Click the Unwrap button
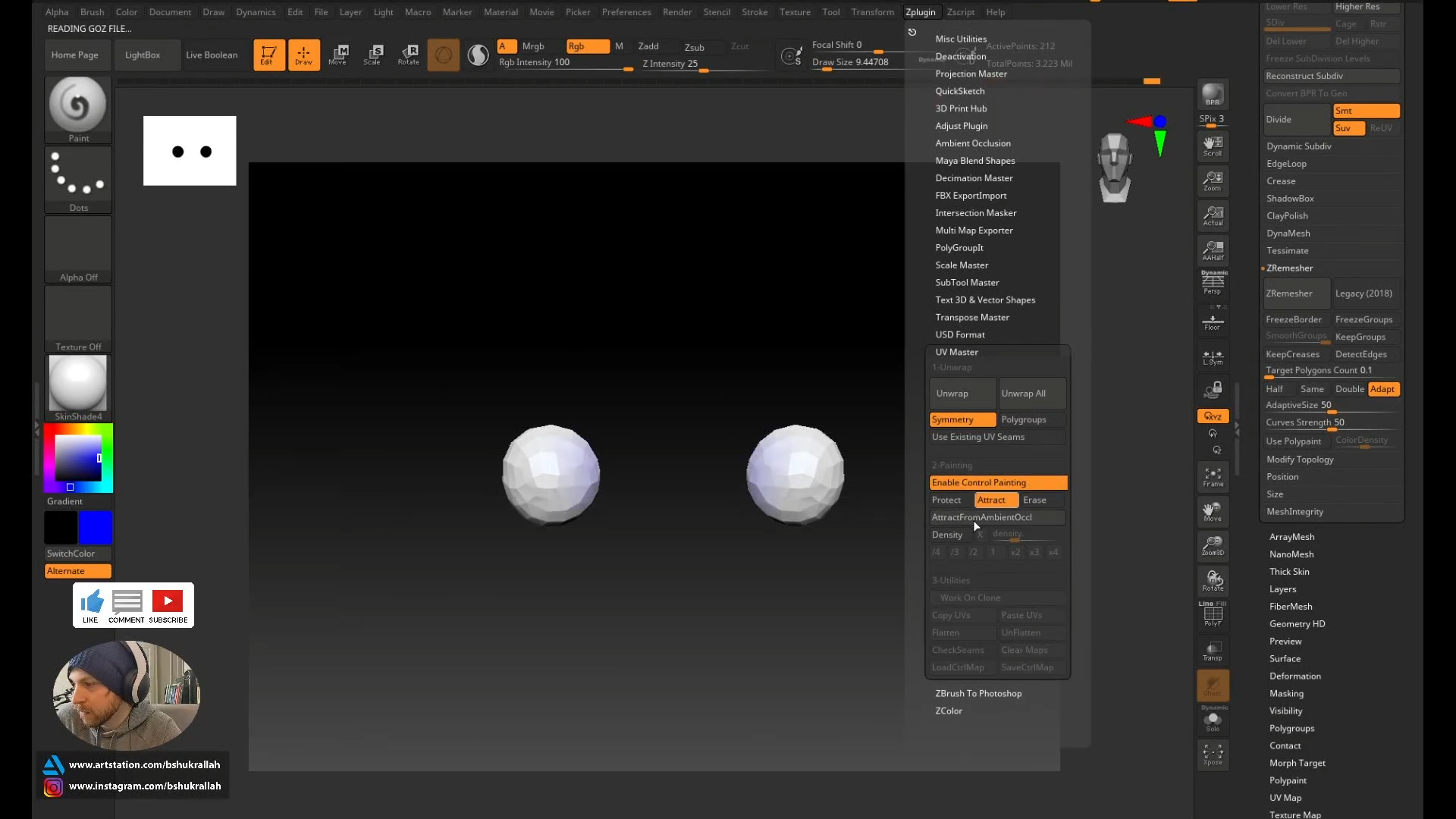Viewport: 1456px width, 819px height. pos(962,394)
